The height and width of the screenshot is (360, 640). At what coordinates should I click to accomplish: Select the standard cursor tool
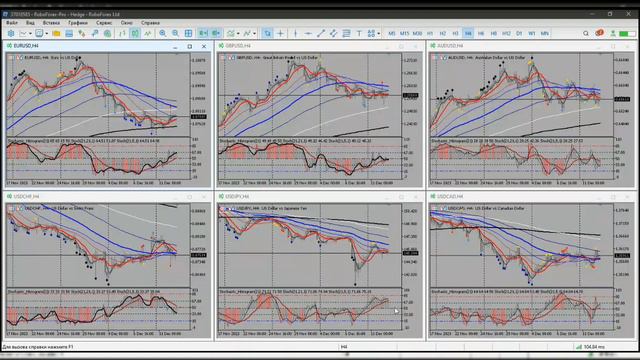(267, 33)
